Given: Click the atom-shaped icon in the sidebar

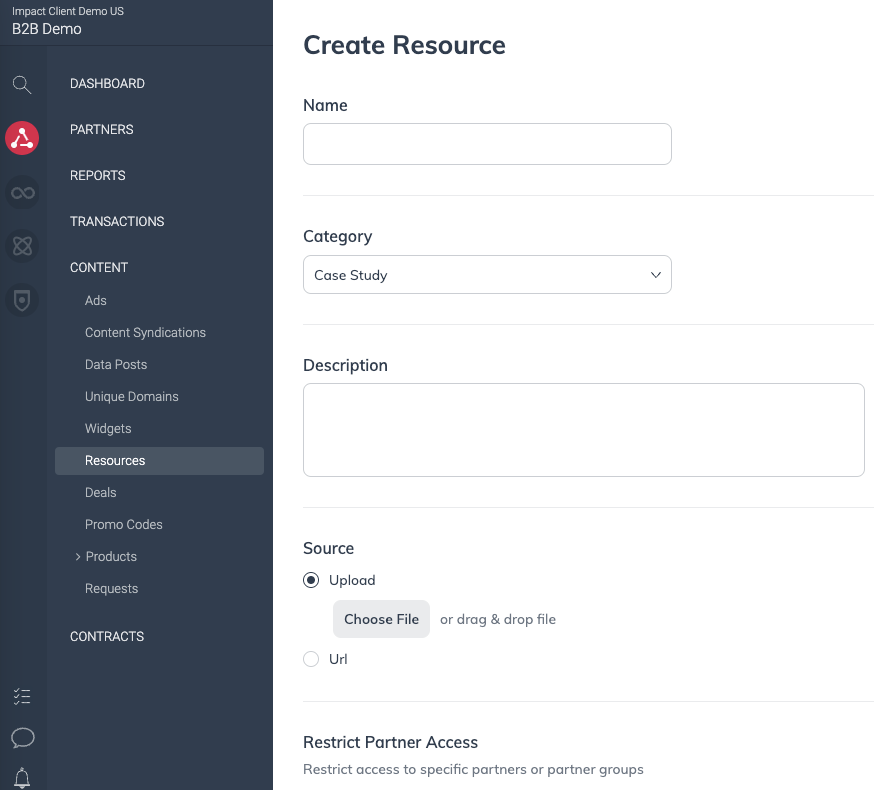Looking at the screenshot, I should (22, 246).
